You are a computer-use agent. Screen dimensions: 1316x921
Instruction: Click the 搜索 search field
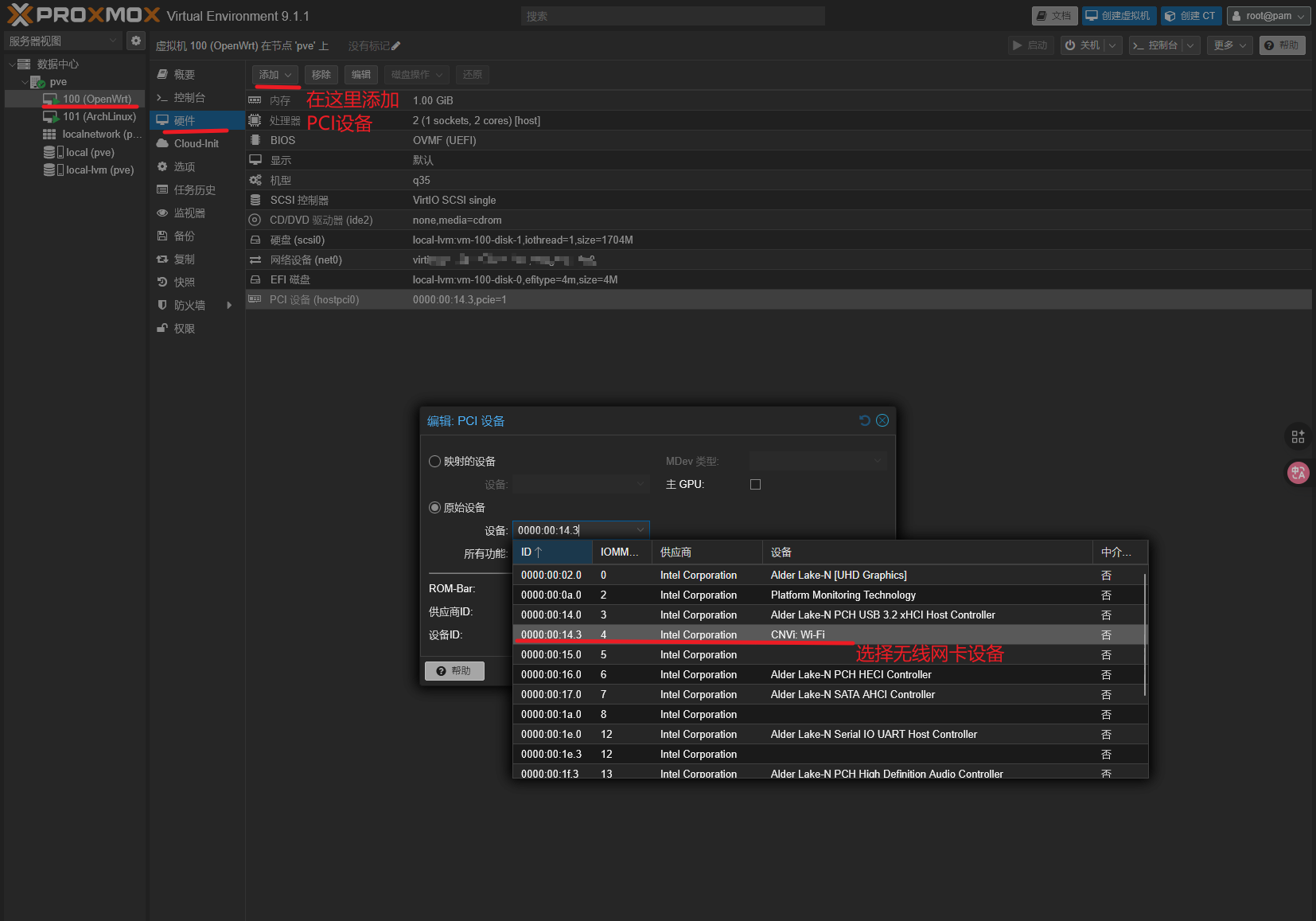[672, 16]
